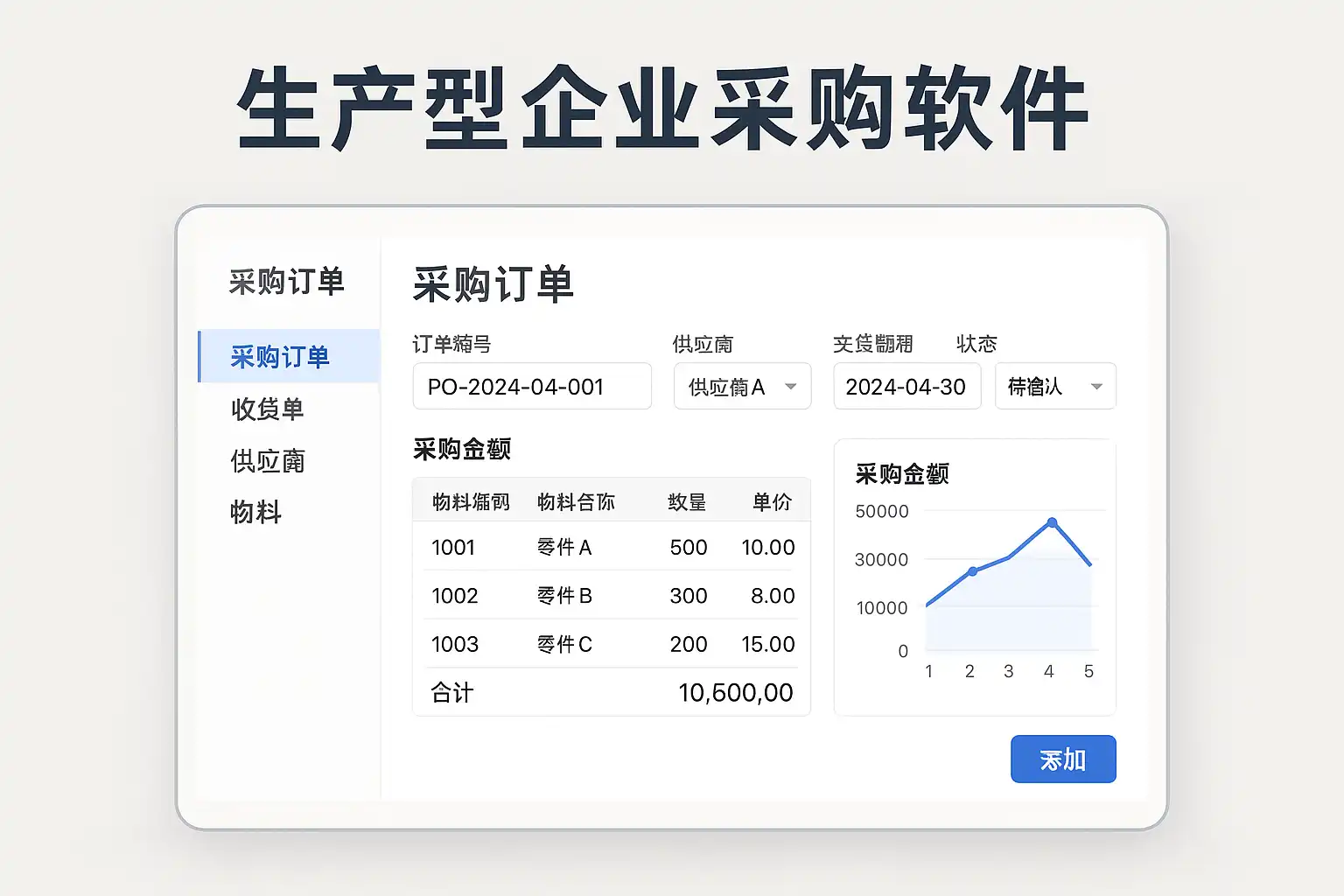Click the 零件C name cell

(564, 645)
